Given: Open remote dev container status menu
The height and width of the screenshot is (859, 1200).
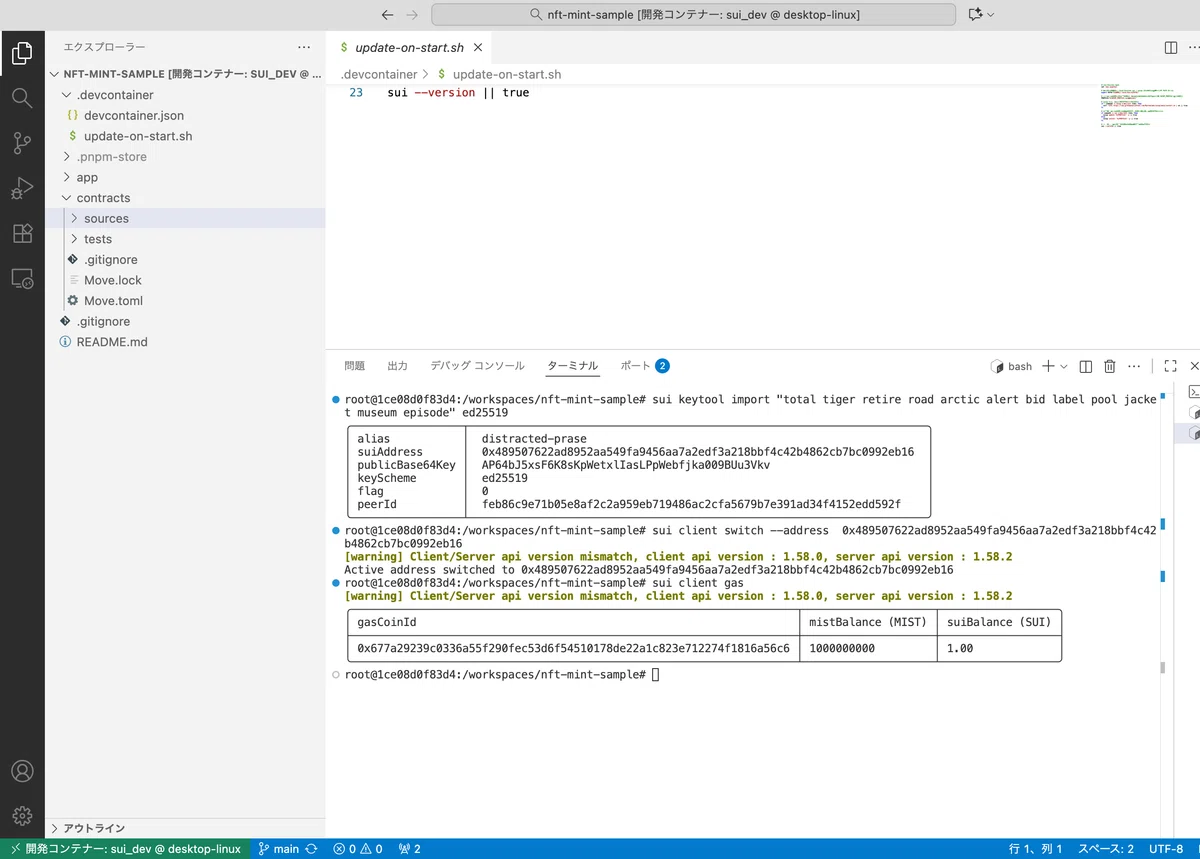Looking at the screenshot, I should (x=124, y=849).
